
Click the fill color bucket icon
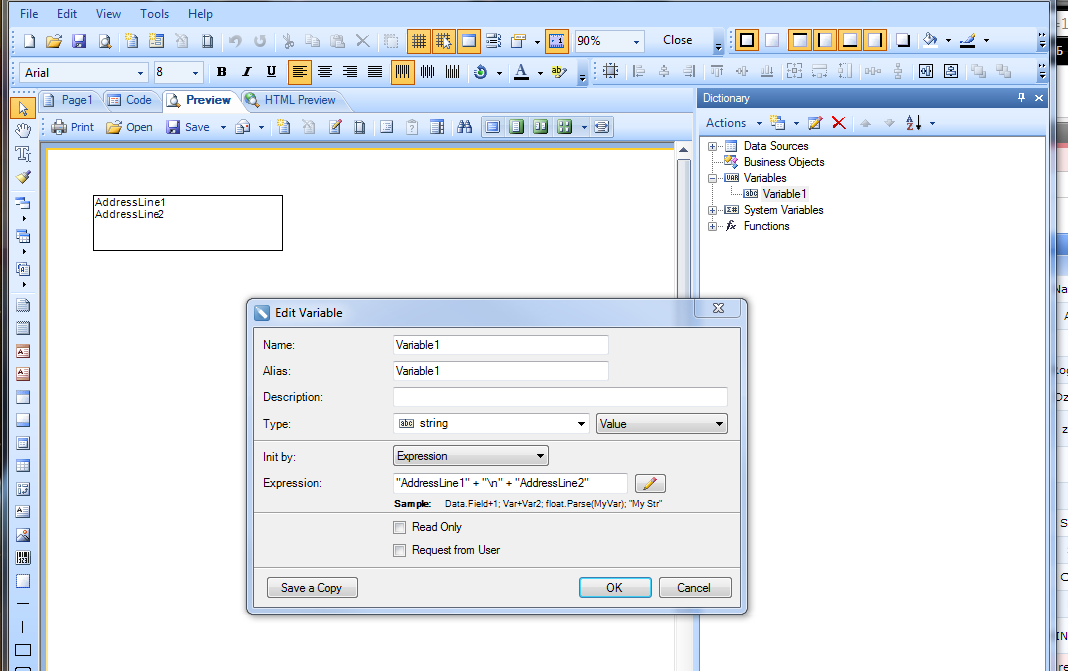click(930, 40)
